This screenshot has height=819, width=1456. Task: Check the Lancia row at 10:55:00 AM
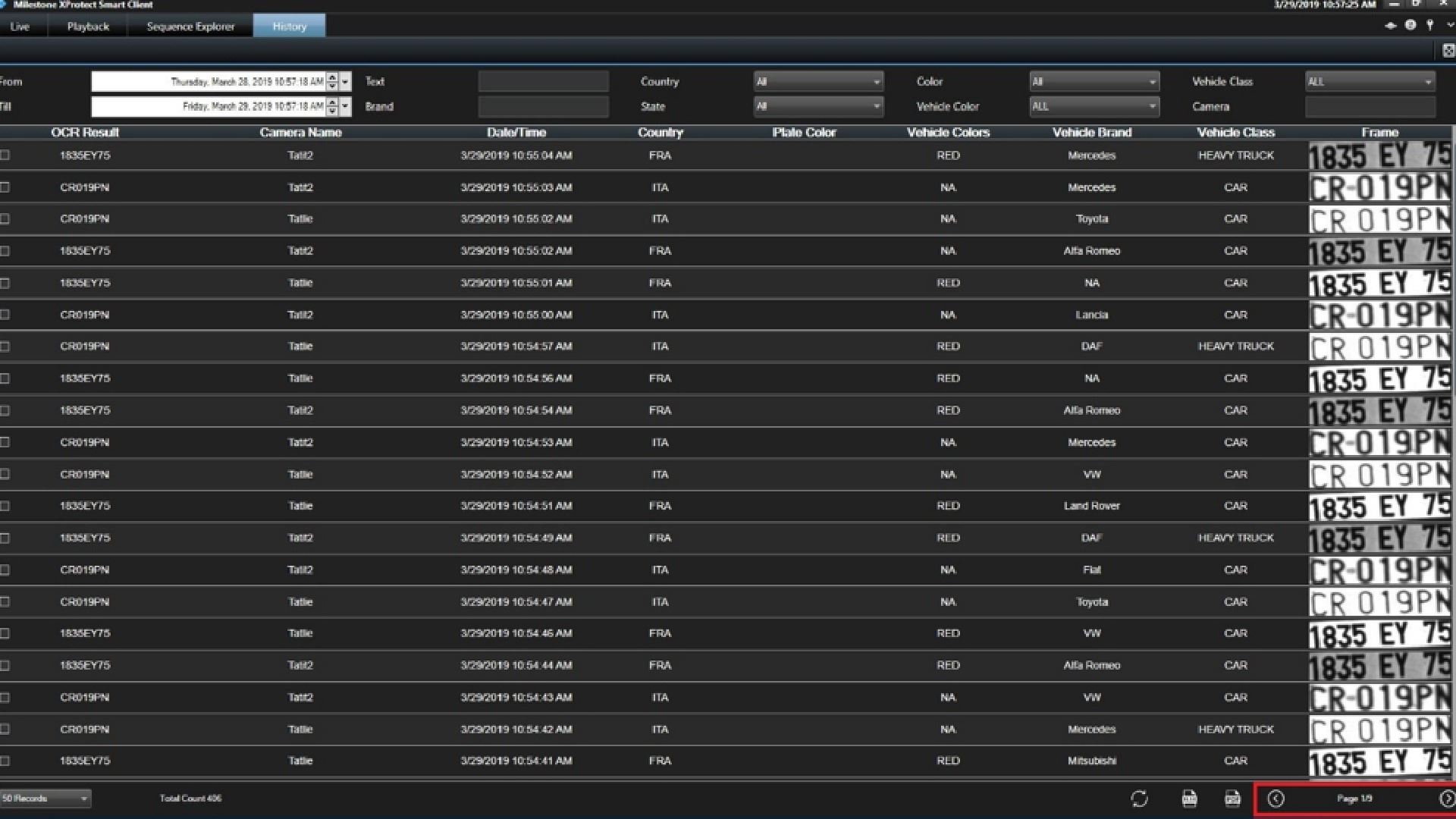click(5, 314)
